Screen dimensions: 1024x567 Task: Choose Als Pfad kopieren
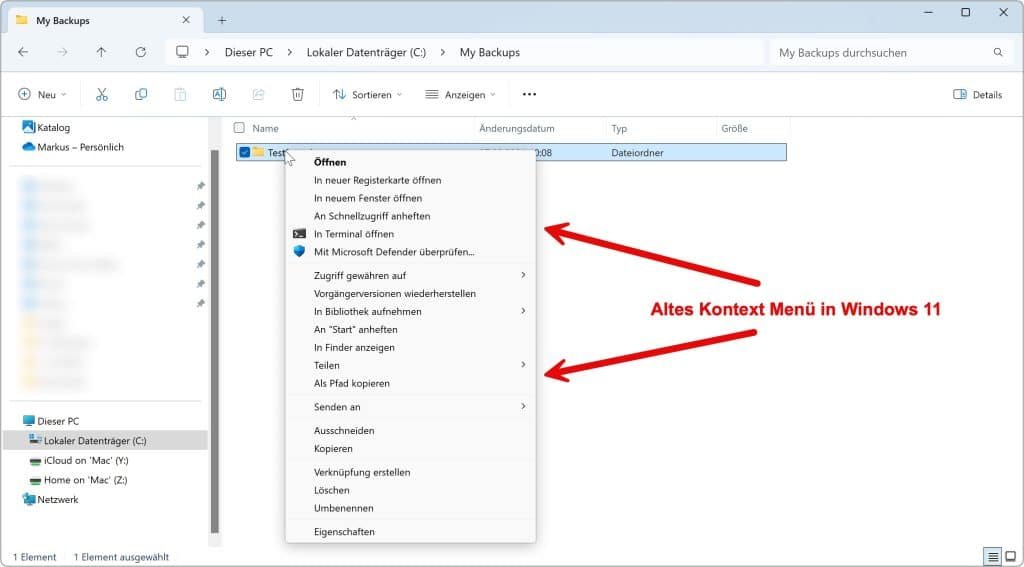click(410, 383)
